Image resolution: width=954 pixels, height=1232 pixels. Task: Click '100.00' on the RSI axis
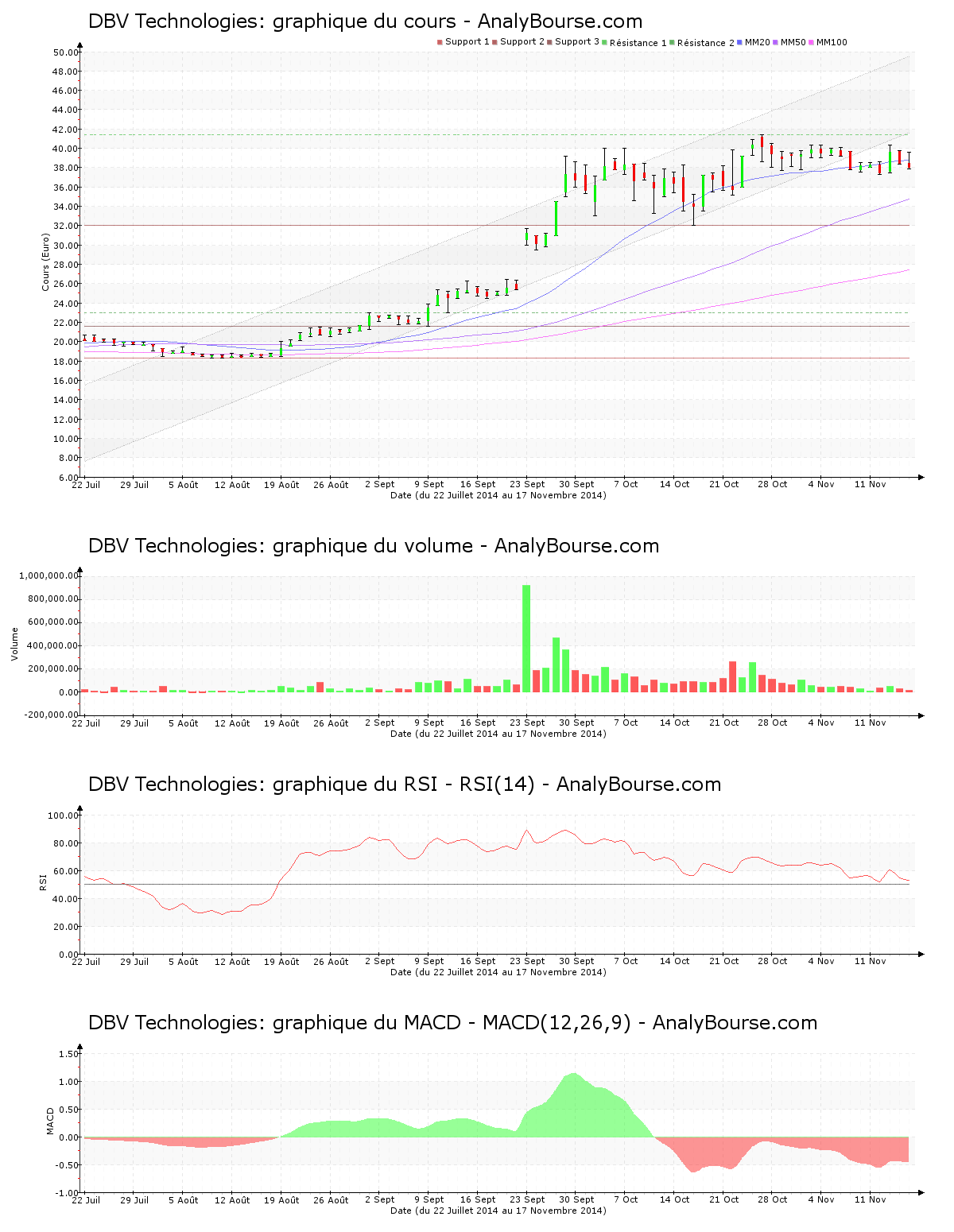point(64,816)
